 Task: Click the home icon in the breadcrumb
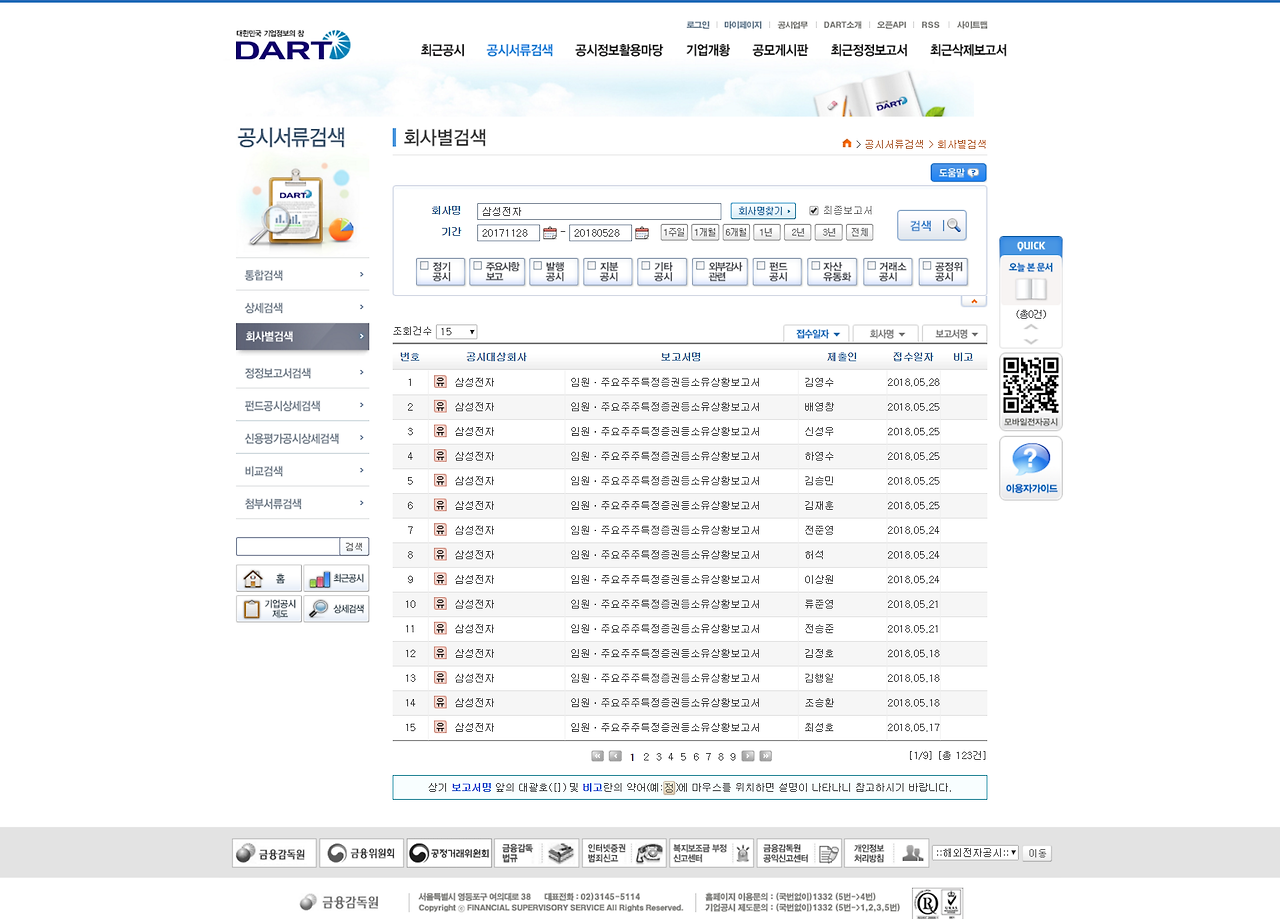[847, 144]
